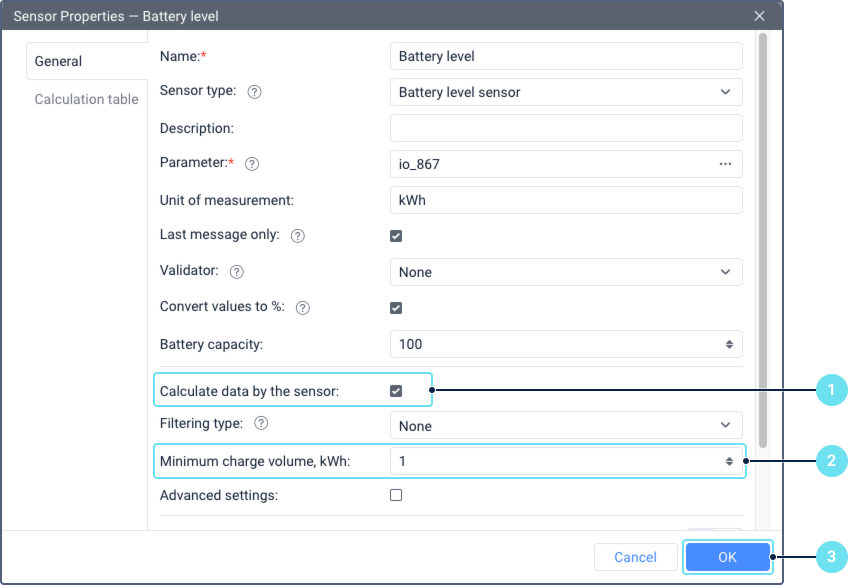Image resolution: width=848 pixels, height=585 pixels.
Task: Toggle the Last message only checkbox
Action: coord(396,236)
